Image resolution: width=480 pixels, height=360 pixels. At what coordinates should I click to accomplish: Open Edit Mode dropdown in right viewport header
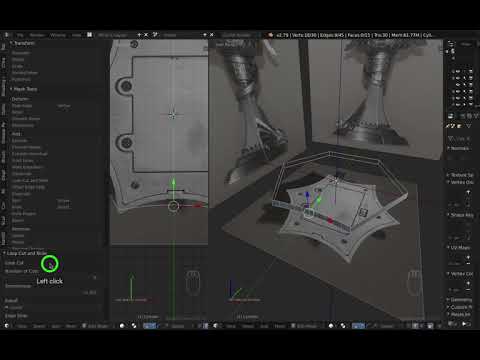(306, 326)
